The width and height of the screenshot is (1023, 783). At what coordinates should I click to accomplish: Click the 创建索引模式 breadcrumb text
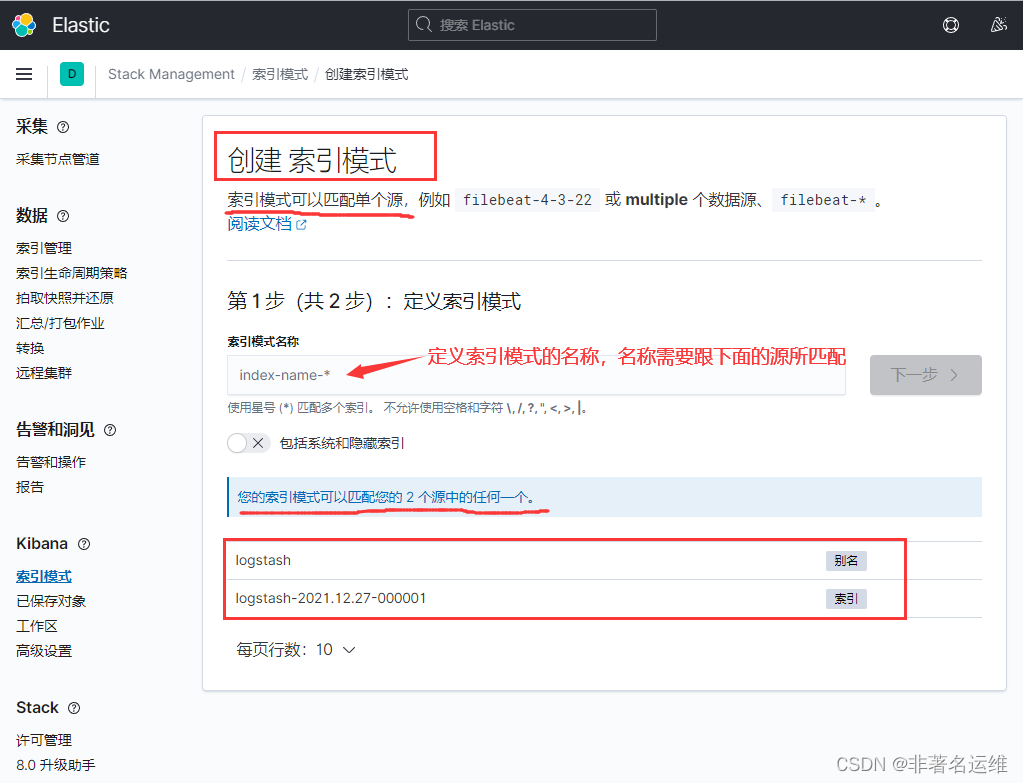(367, 74)
